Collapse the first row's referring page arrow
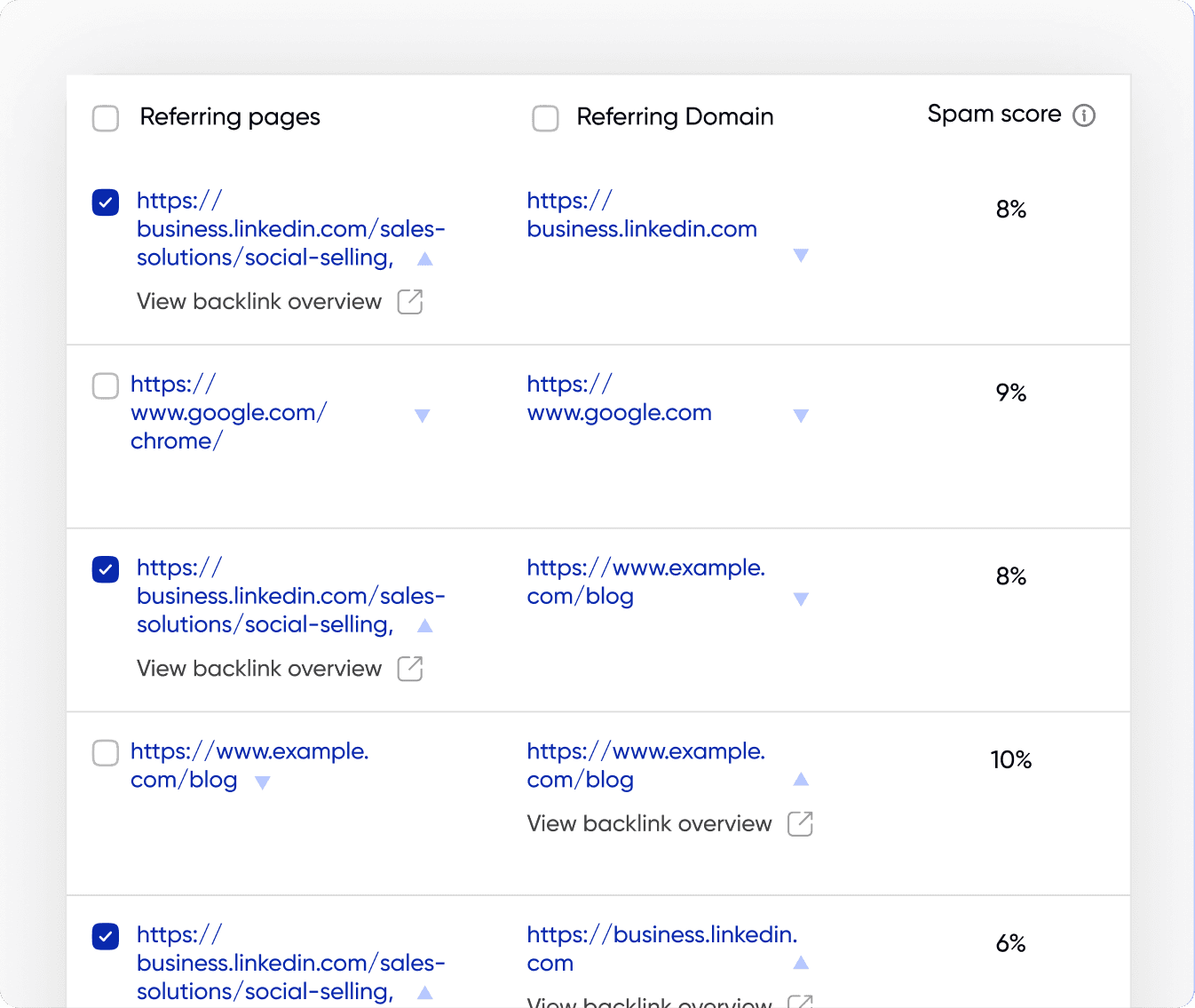The height and width of the screenshot is (1008, 1195). [425, 258]
